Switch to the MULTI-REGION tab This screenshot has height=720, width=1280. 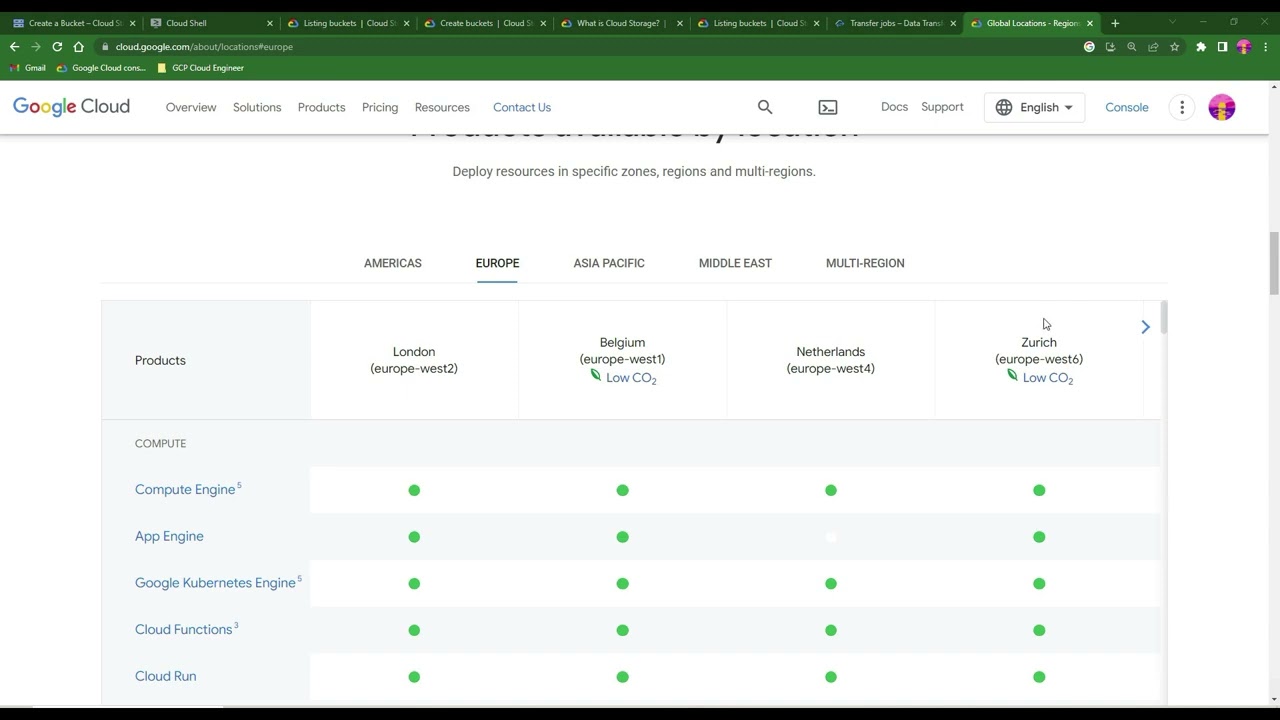[865, 263]
